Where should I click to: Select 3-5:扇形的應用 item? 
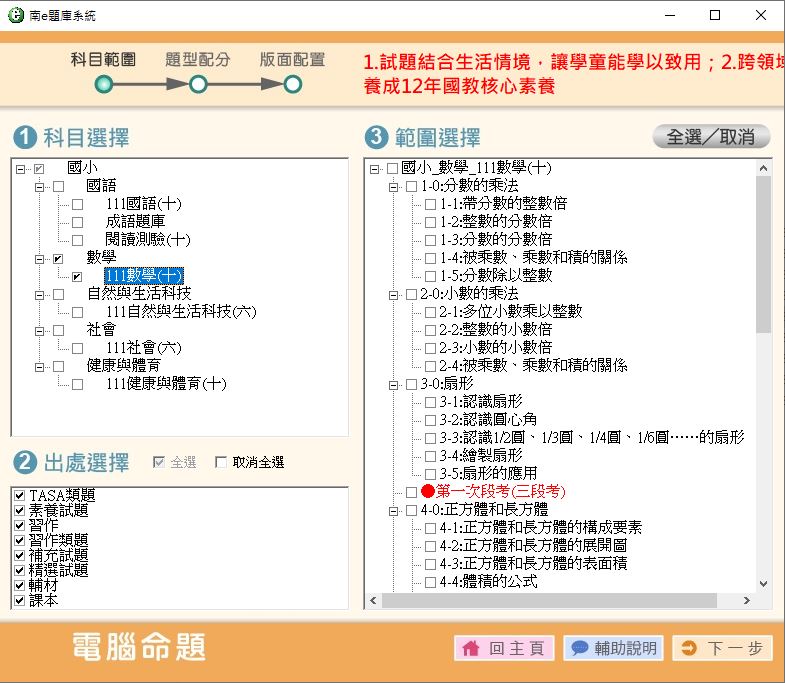pos(489,474)
